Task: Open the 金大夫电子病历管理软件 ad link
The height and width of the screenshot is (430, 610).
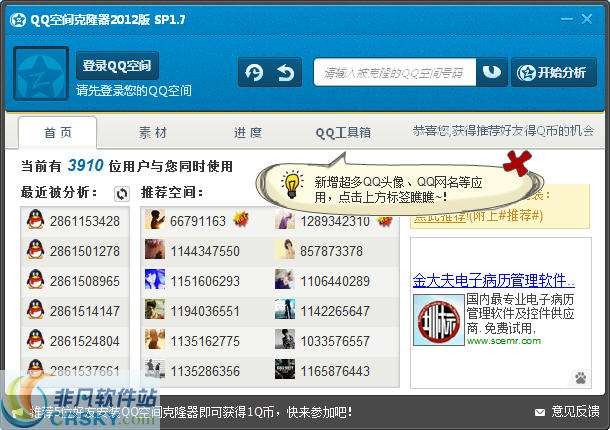Action: pyautogui.click(x=494, y=280)
